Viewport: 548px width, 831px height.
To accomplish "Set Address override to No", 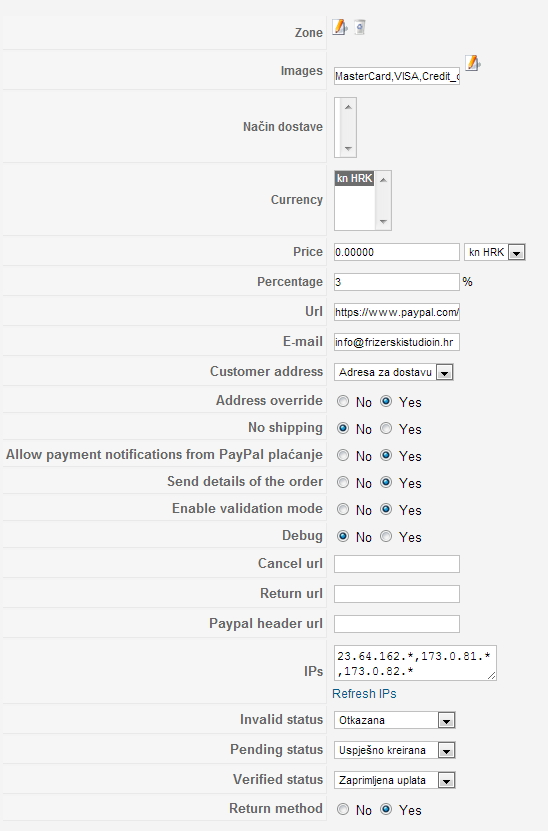I will click(x=343, y=402).
